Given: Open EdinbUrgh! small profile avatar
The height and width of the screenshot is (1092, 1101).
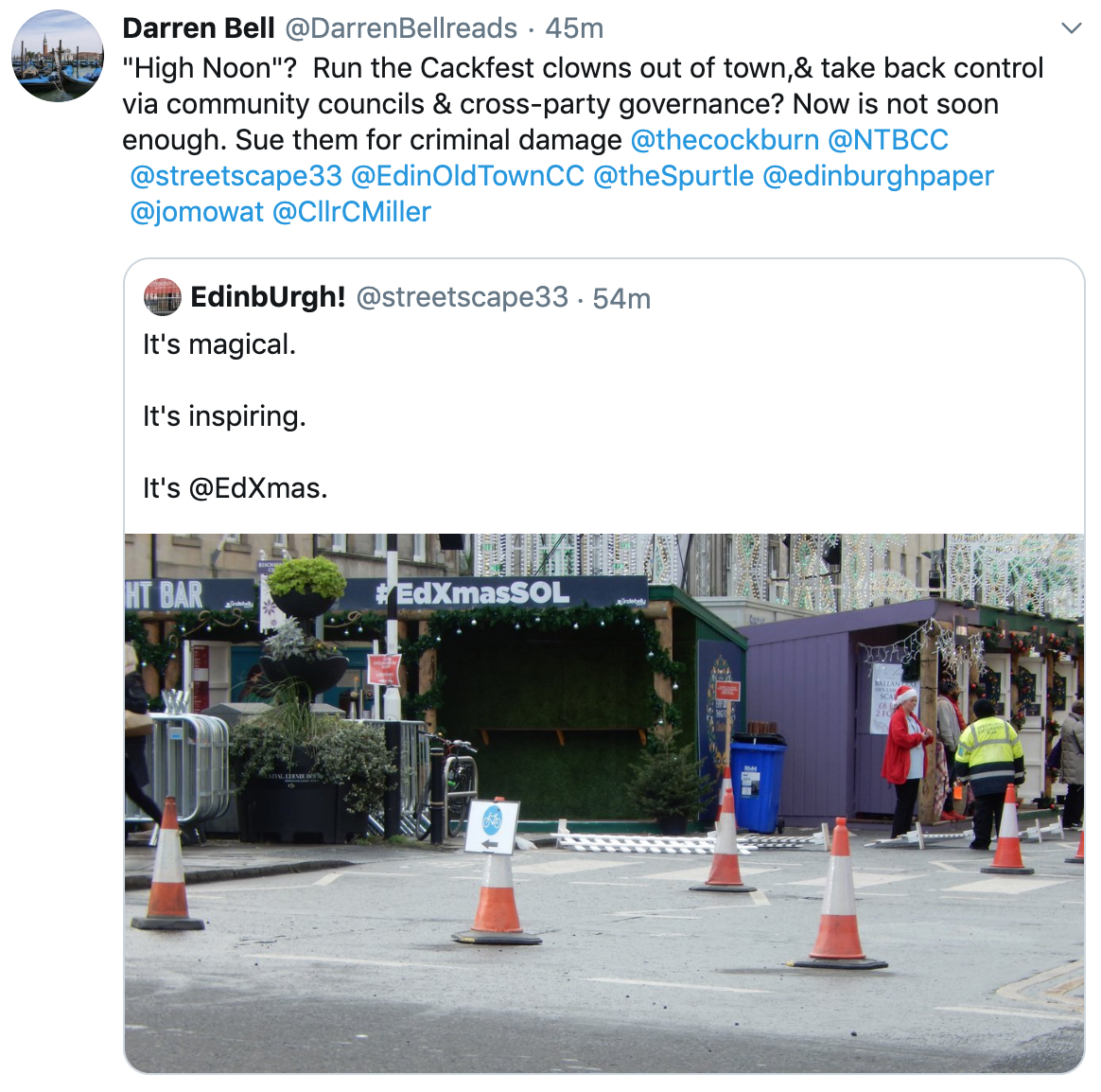Looking at the screenshot, I should [x=162, y=297].
